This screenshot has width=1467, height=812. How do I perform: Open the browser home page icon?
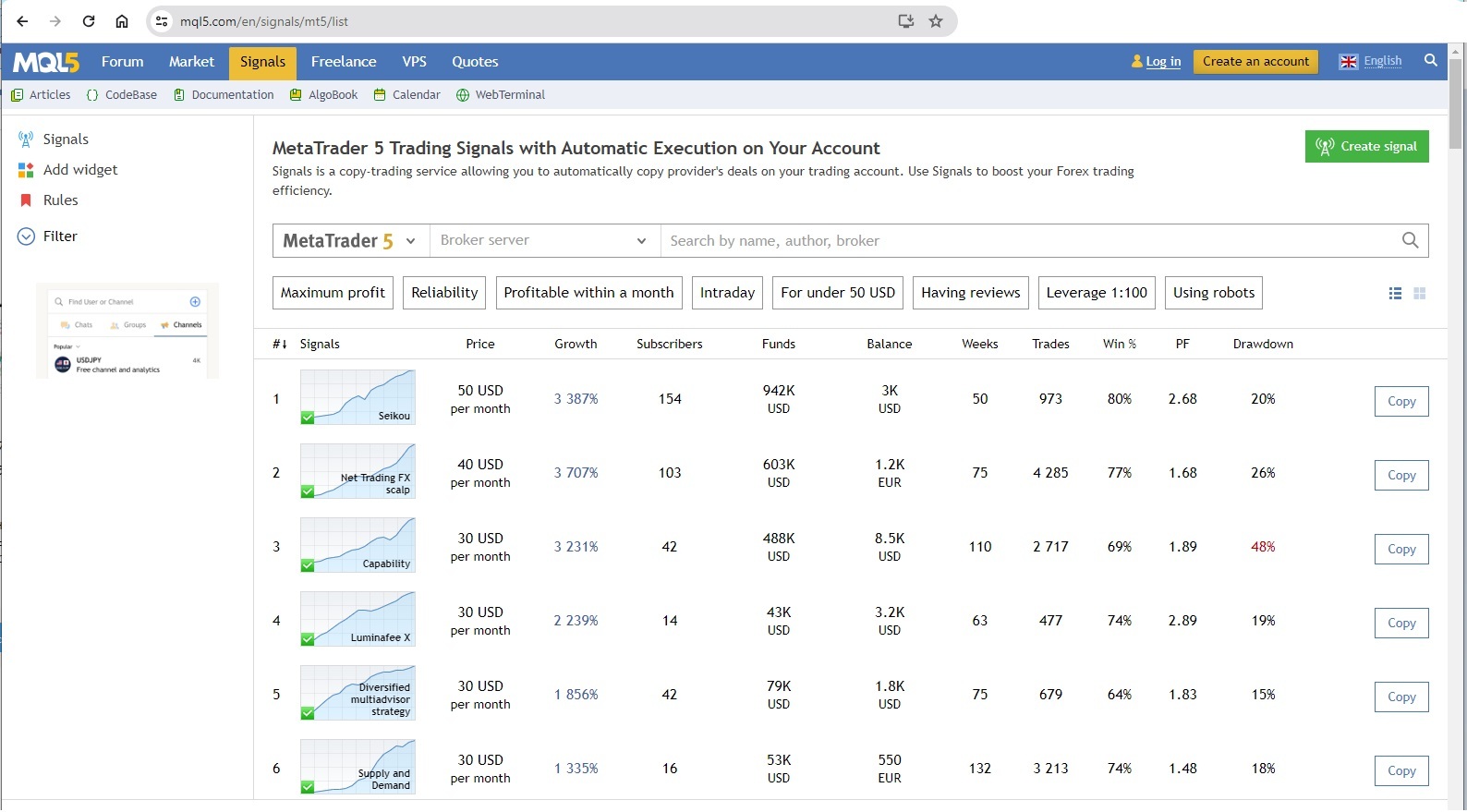[x=122, y=21]
